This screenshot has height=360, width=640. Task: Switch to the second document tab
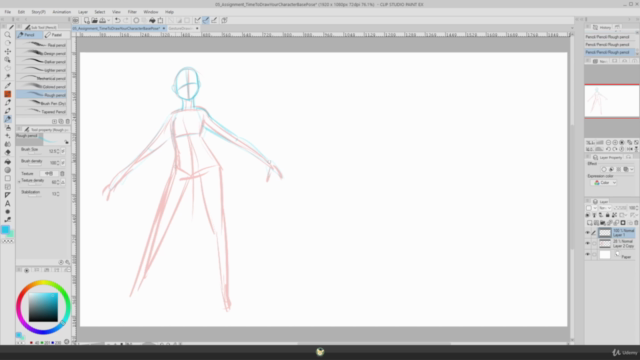183,29
